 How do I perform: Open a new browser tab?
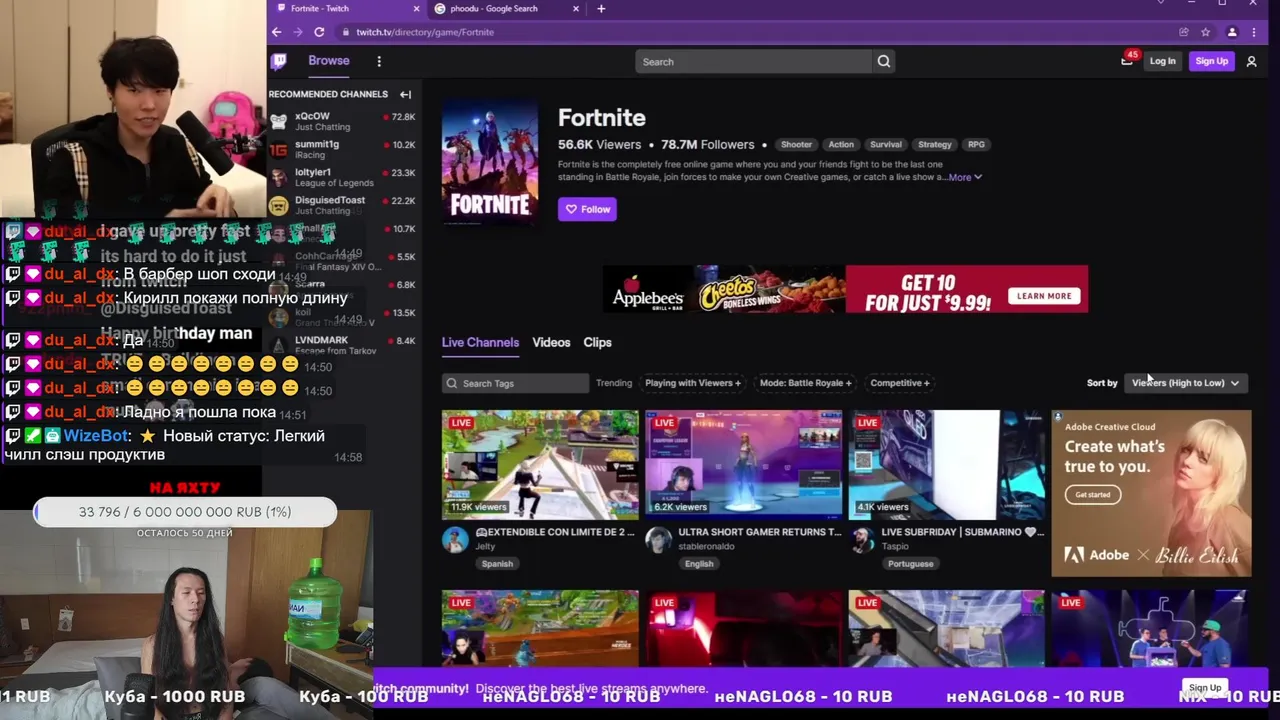tap(601, 9)
